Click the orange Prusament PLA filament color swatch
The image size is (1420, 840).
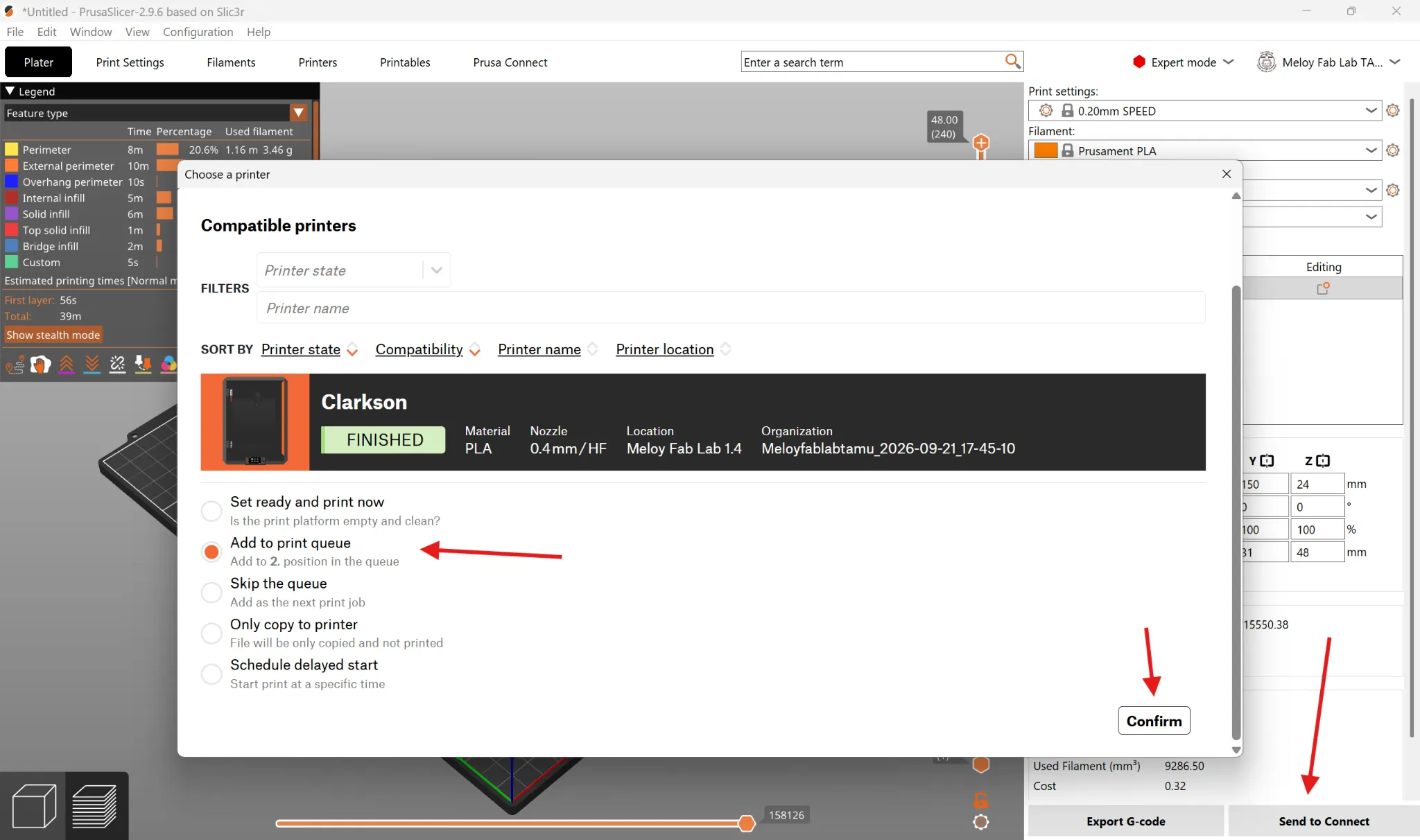1046,150
